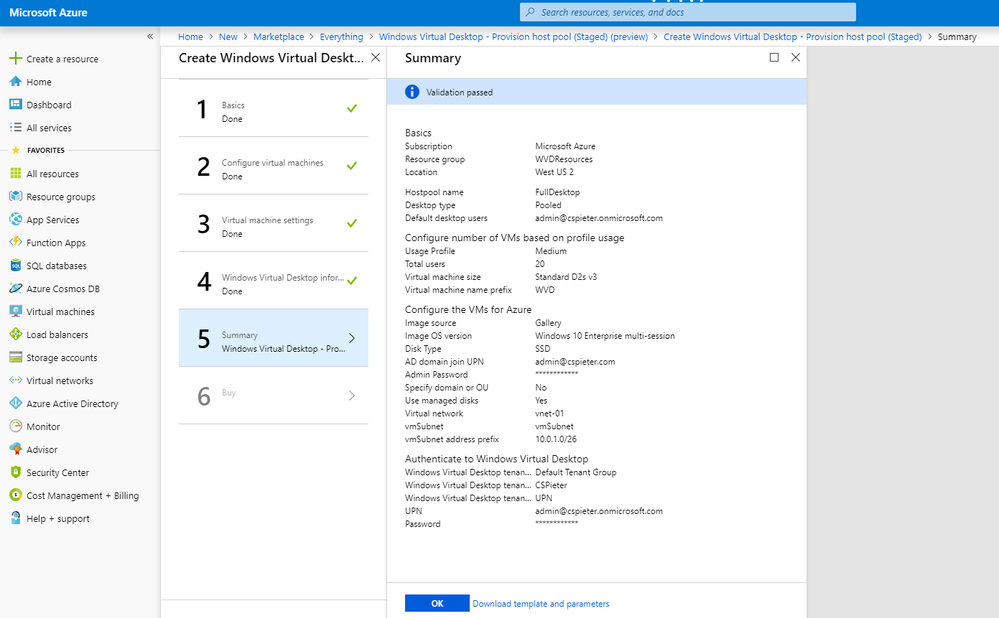
Task: Select step 5 Summary
Action: coord(273,338)
